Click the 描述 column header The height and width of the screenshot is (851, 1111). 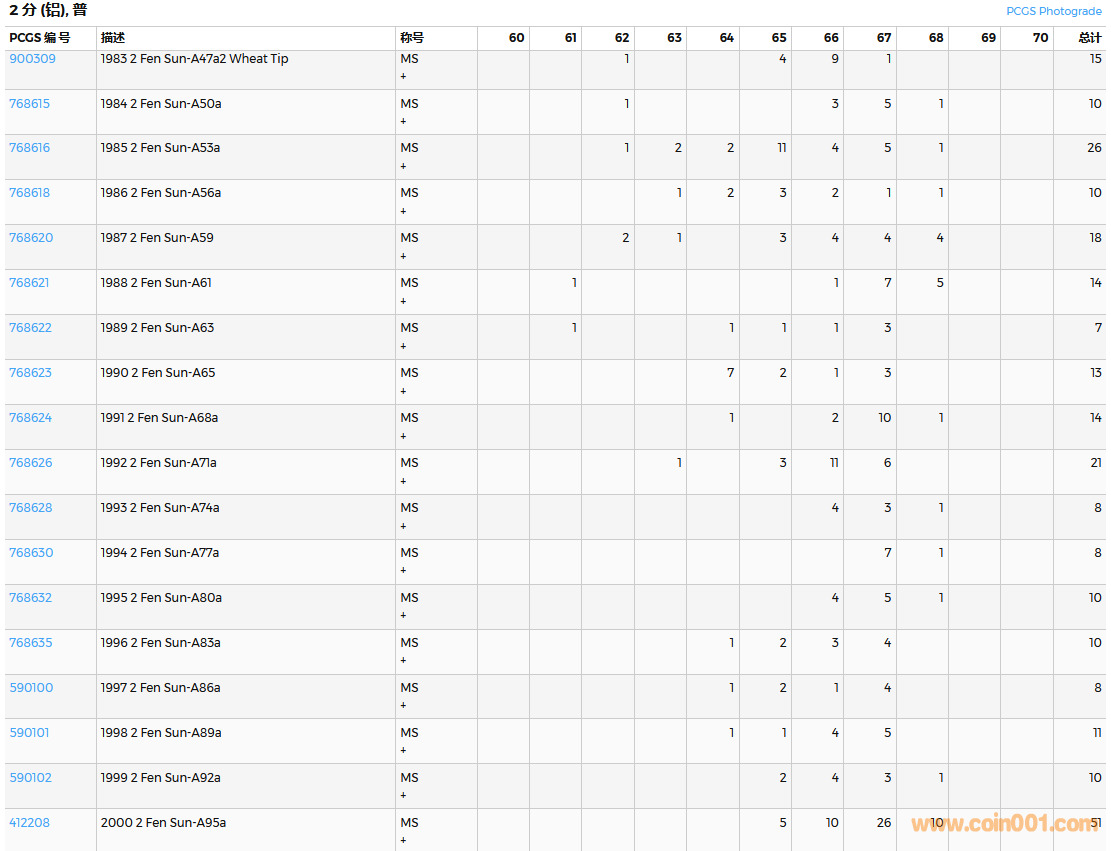point(112,38)
